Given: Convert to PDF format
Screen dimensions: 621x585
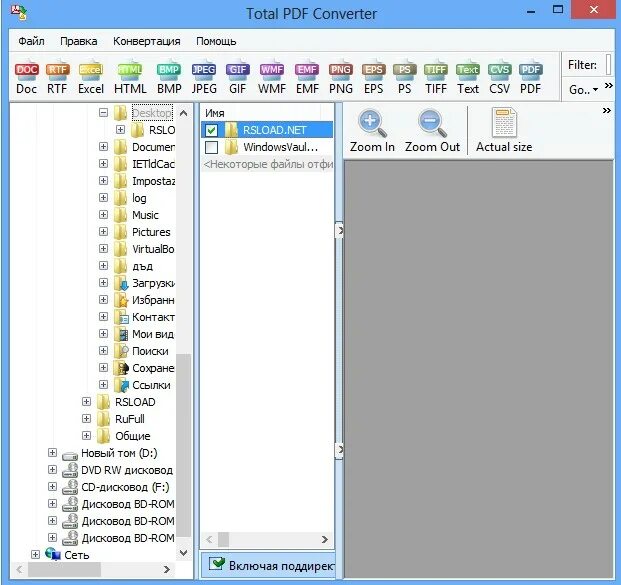Looking at the screenshot, I should 530,78.
